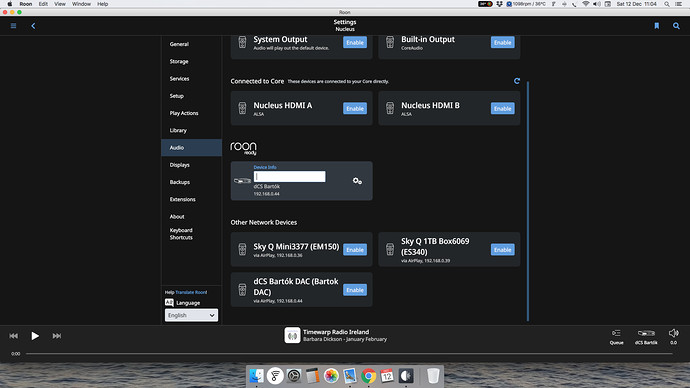The width and height of the screenshot is (690, 388).
Task: Click the speaker icon for dCS Bartók DAC AirPlay
Action: (x=242, y=289)
